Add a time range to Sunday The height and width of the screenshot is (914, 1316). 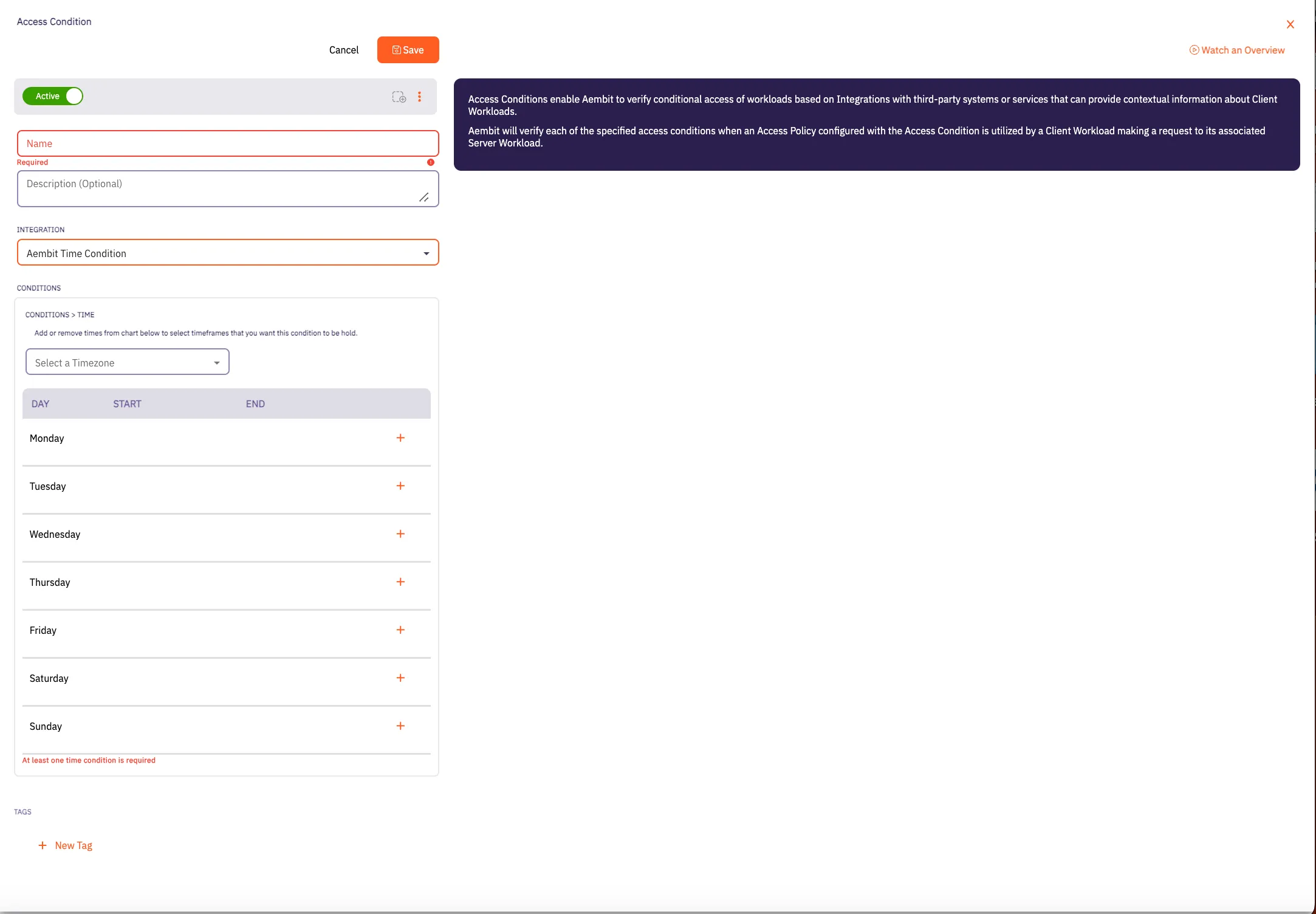coord(400,726)
